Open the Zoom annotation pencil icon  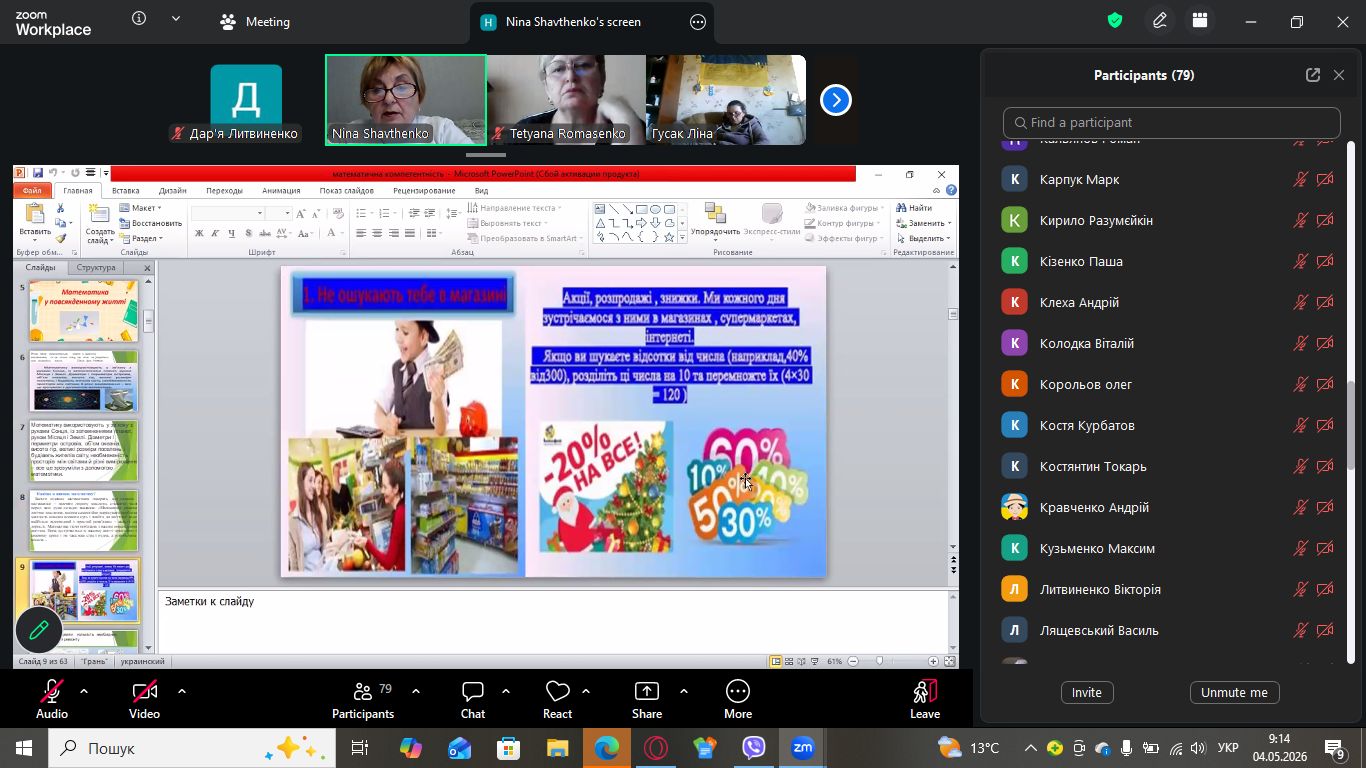[x=38, y=629]
